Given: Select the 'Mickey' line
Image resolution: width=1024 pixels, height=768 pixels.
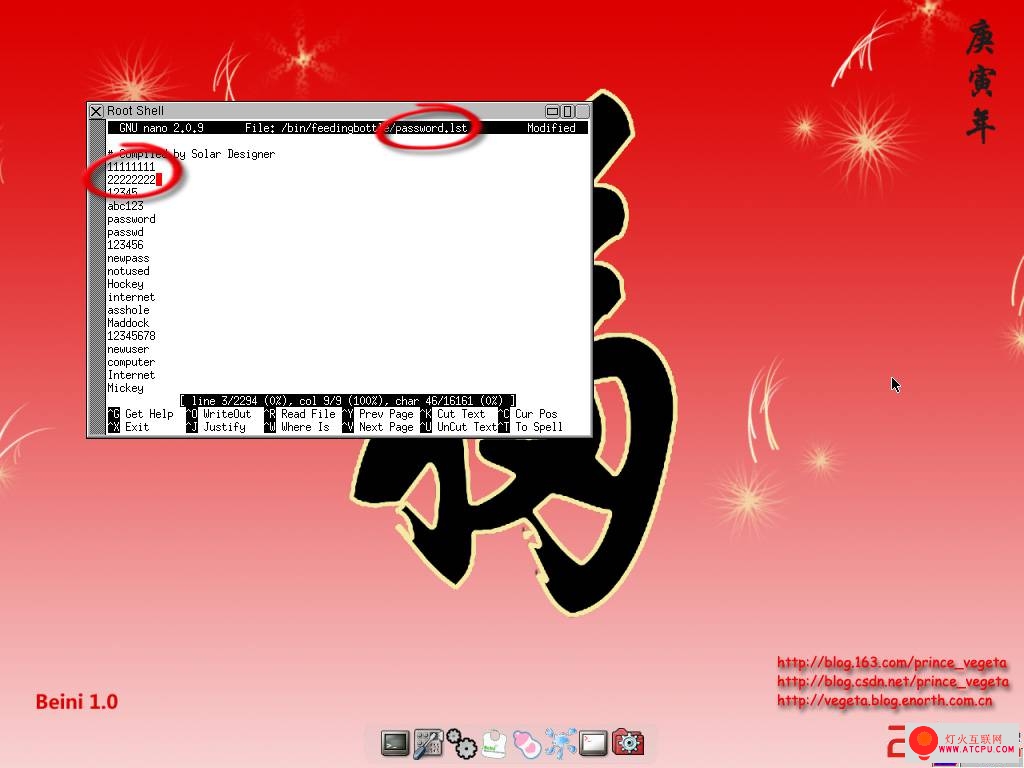Looking at the screenshot, I should click(125, 388).
